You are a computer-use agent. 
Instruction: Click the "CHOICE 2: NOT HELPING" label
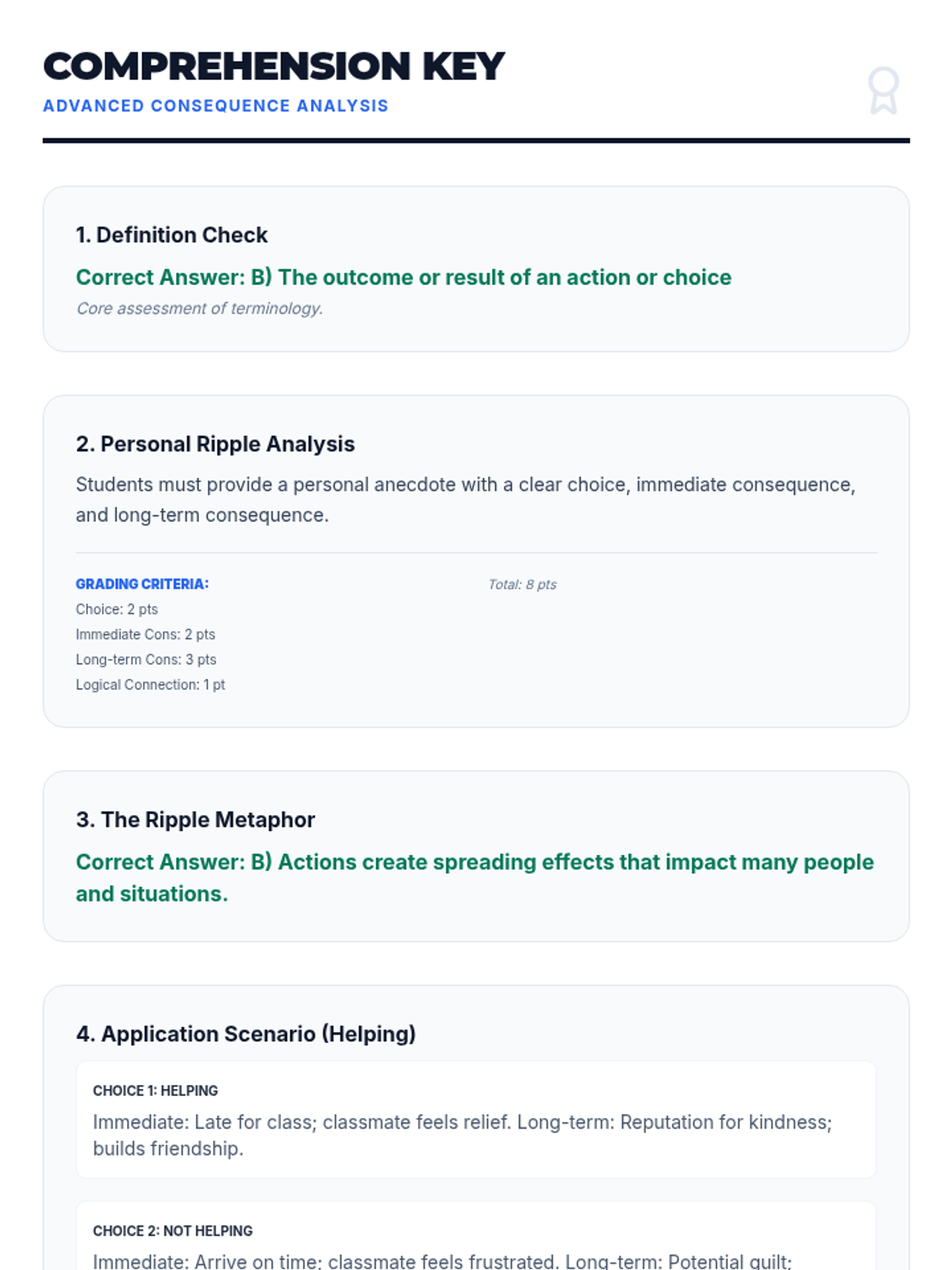click(172, 1231)
